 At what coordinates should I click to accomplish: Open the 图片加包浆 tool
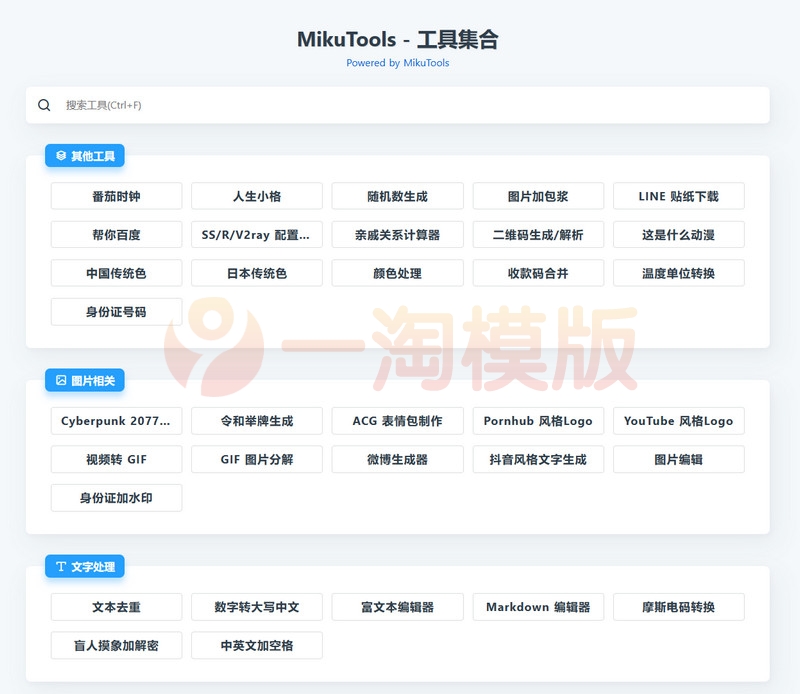538,196
